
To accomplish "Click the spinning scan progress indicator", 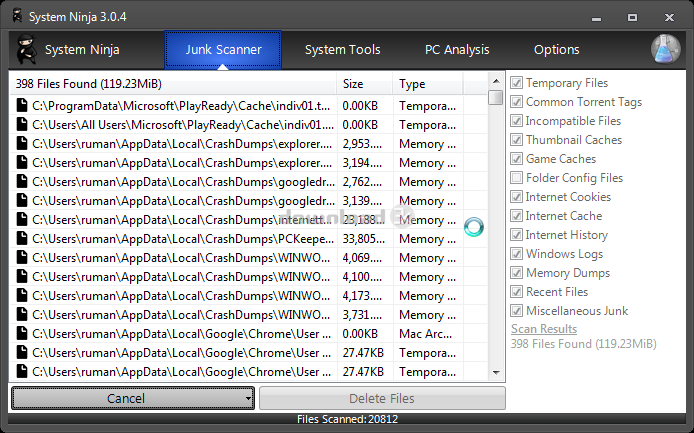I will pos(474,227).
